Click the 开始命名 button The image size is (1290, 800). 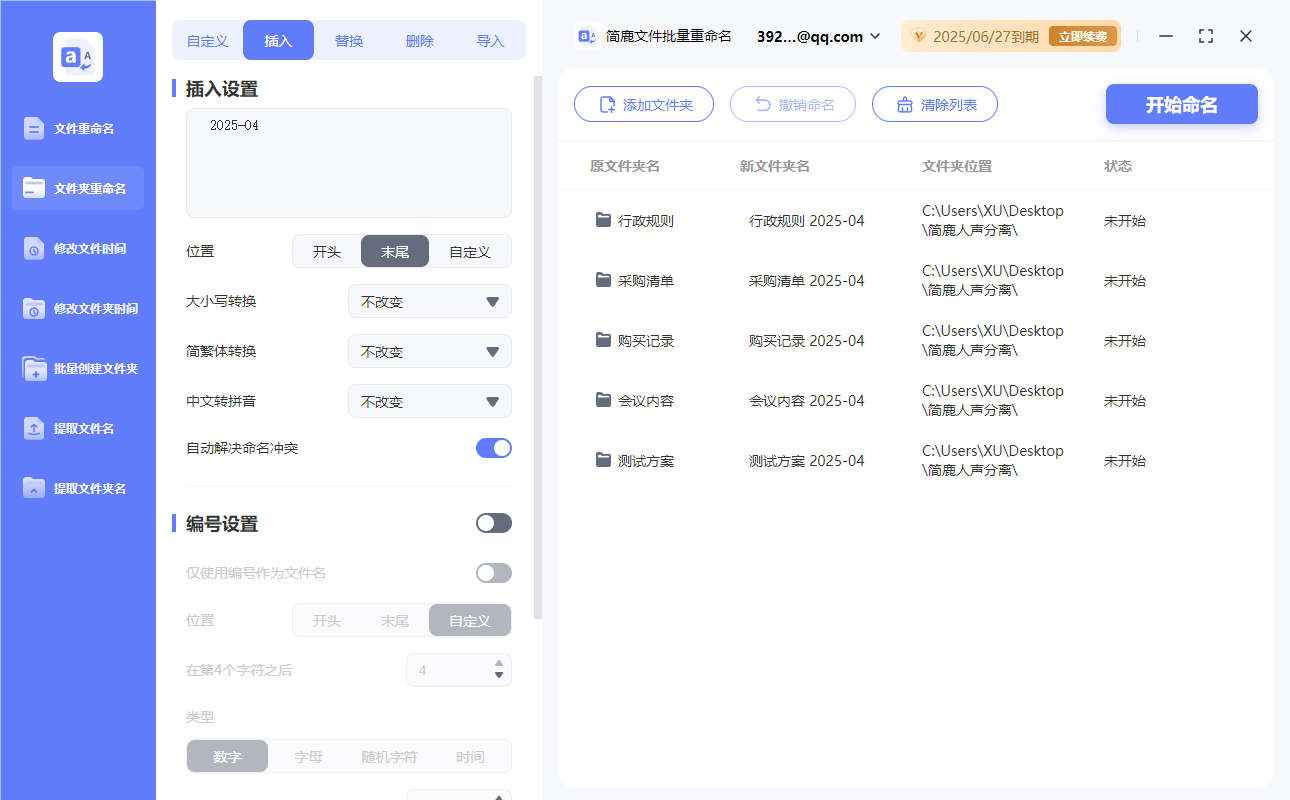[1181, 103]
